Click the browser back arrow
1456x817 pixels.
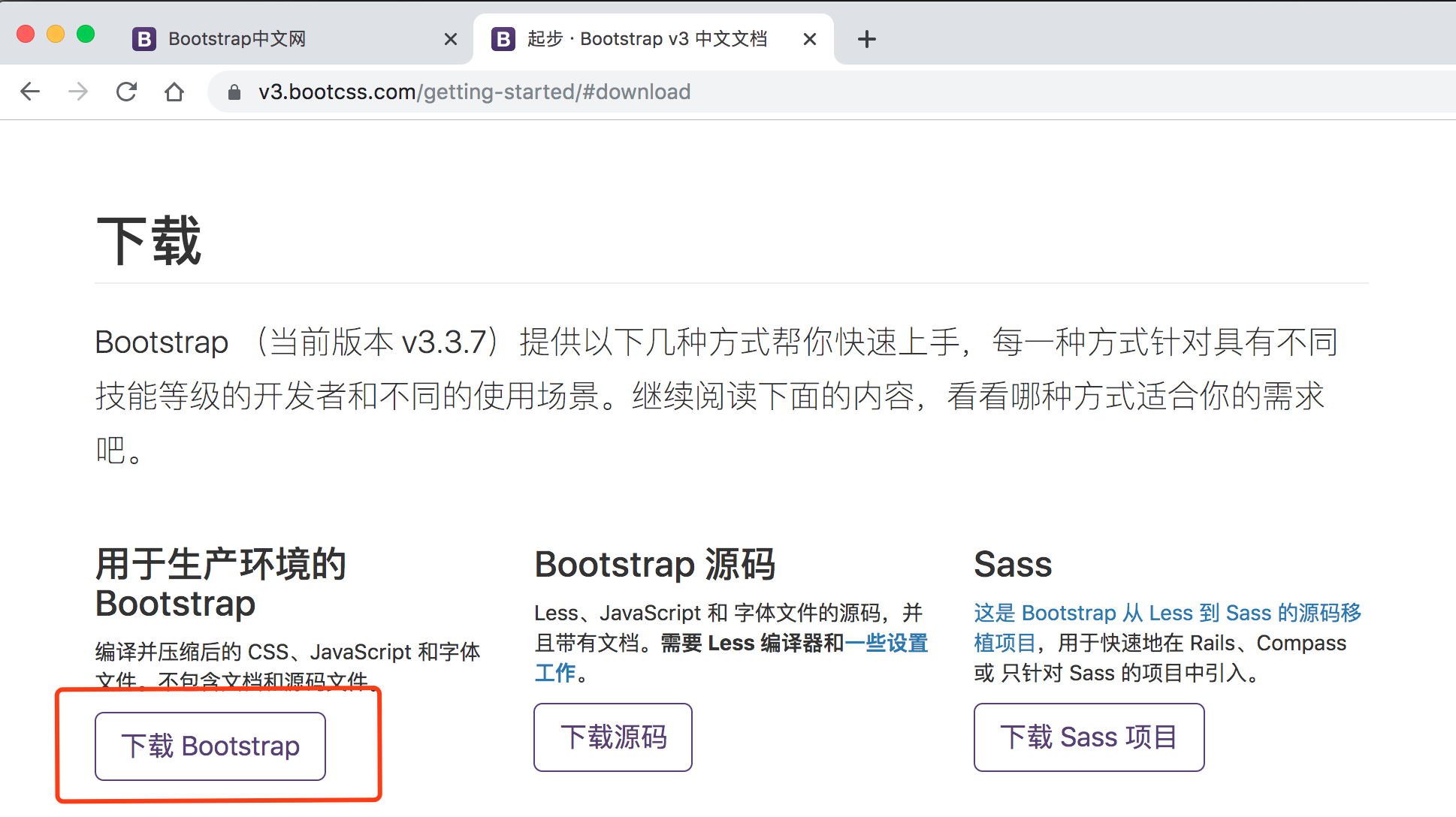pos(30,92)
